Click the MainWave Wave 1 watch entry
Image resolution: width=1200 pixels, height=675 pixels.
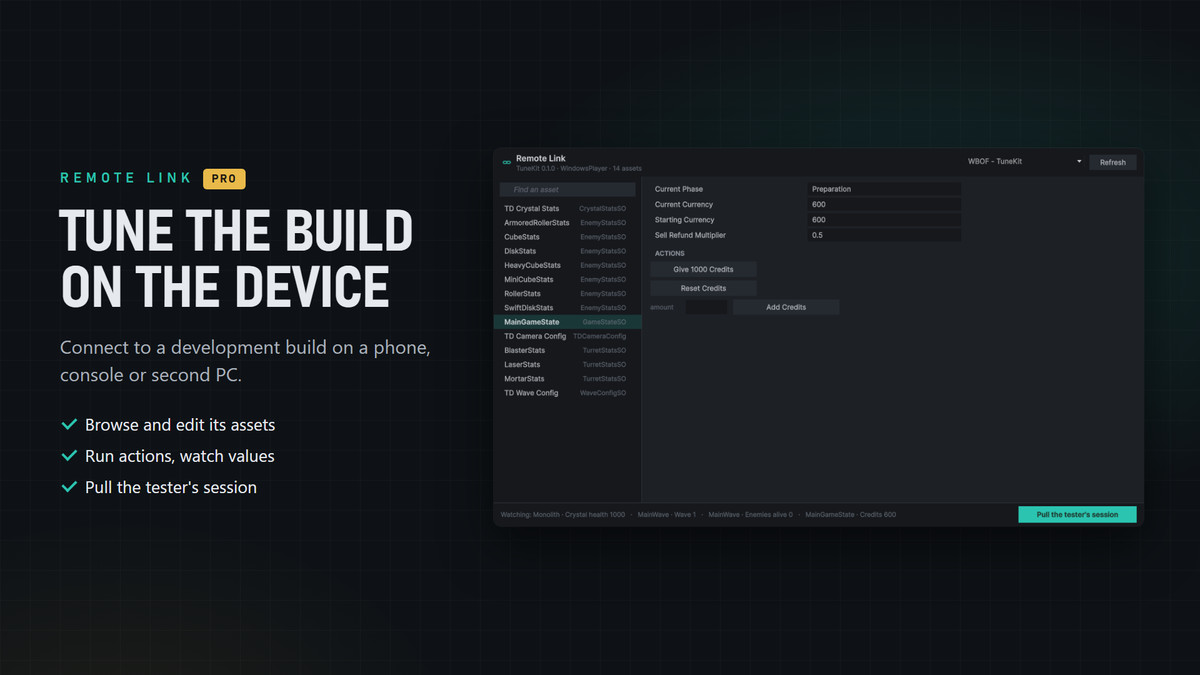coord(666,515)
